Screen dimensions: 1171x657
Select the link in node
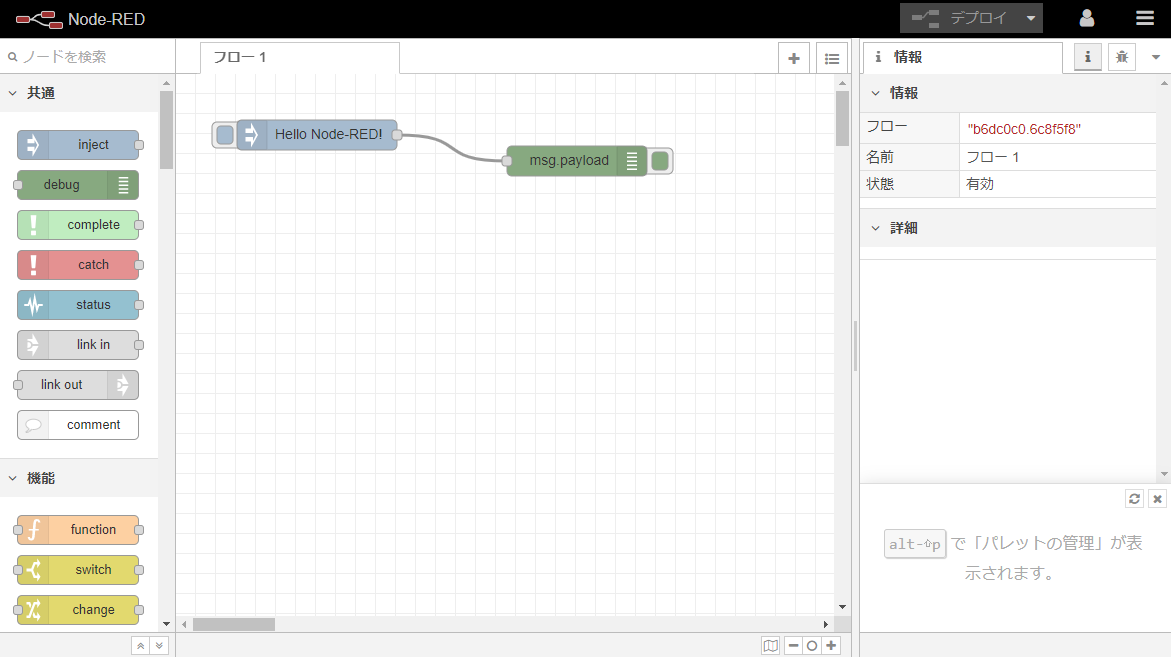[78, 344]
